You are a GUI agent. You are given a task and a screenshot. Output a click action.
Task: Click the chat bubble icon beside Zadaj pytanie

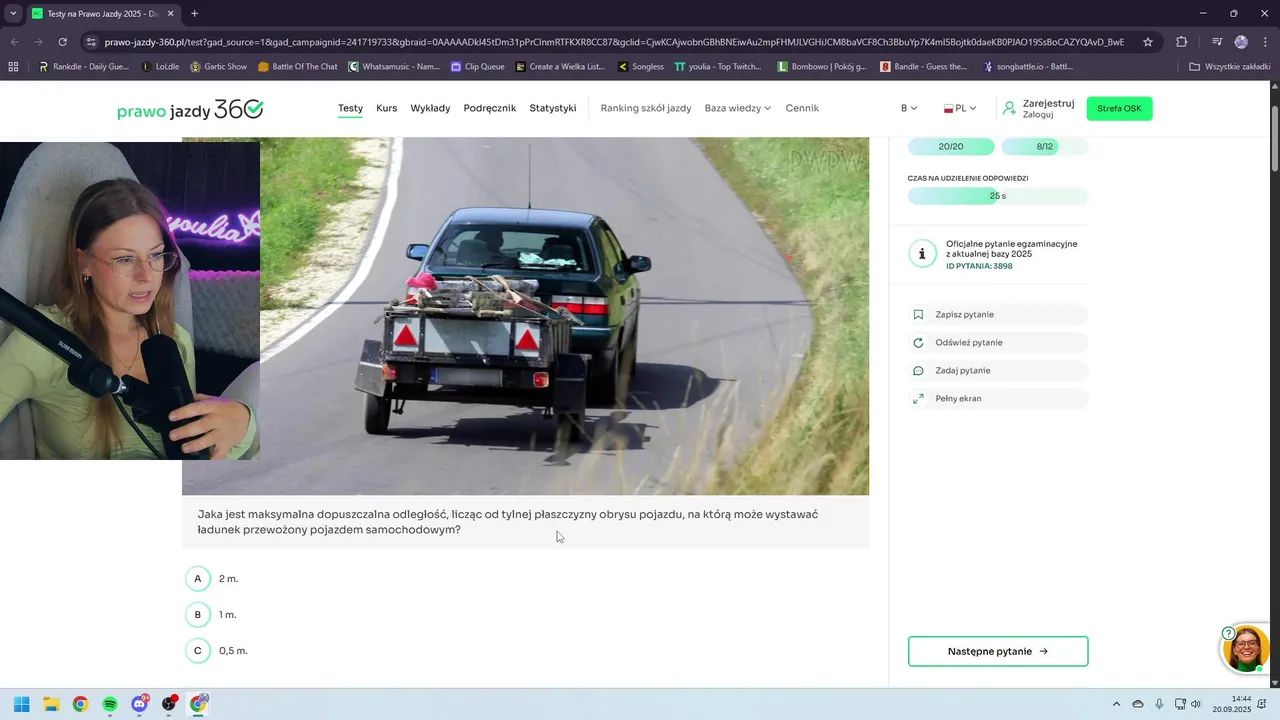(918, 370)
